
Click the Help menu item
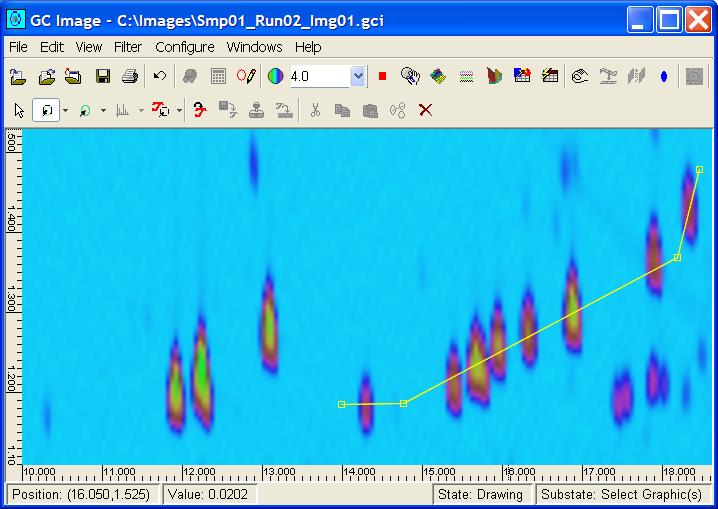pyautogui.click(x=308, y=47)
